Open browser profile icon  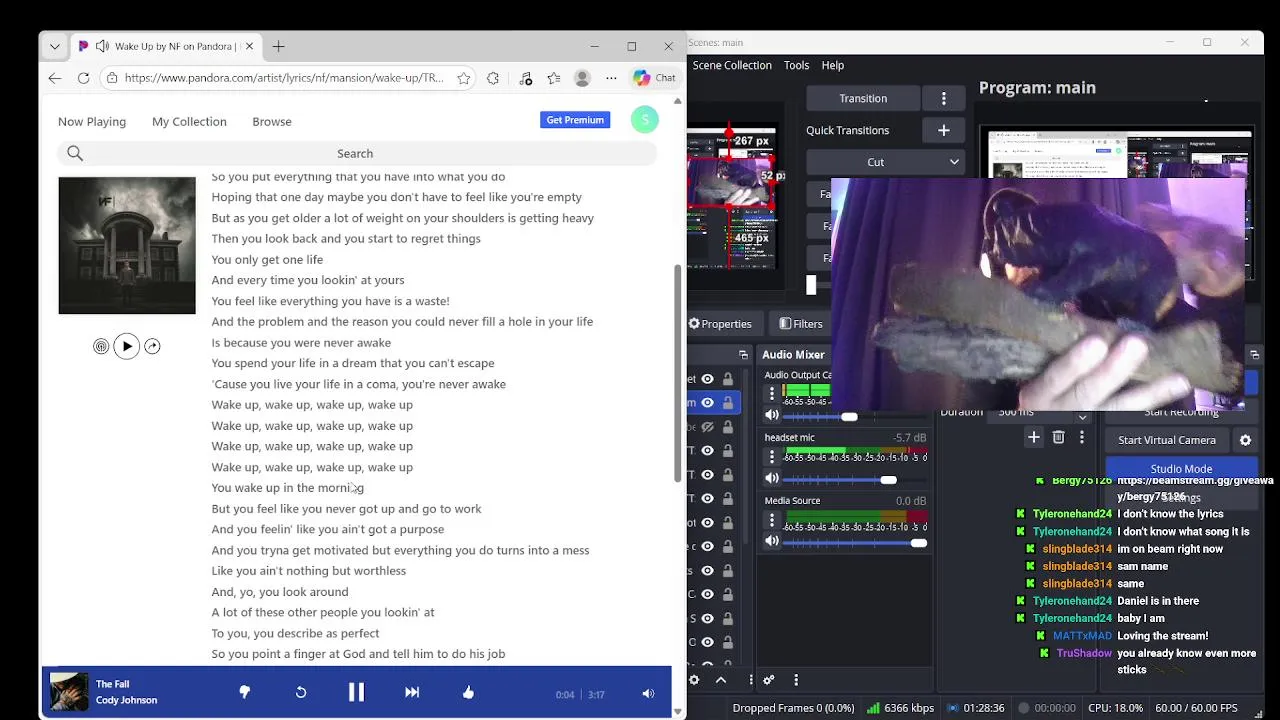click(582, 78)
